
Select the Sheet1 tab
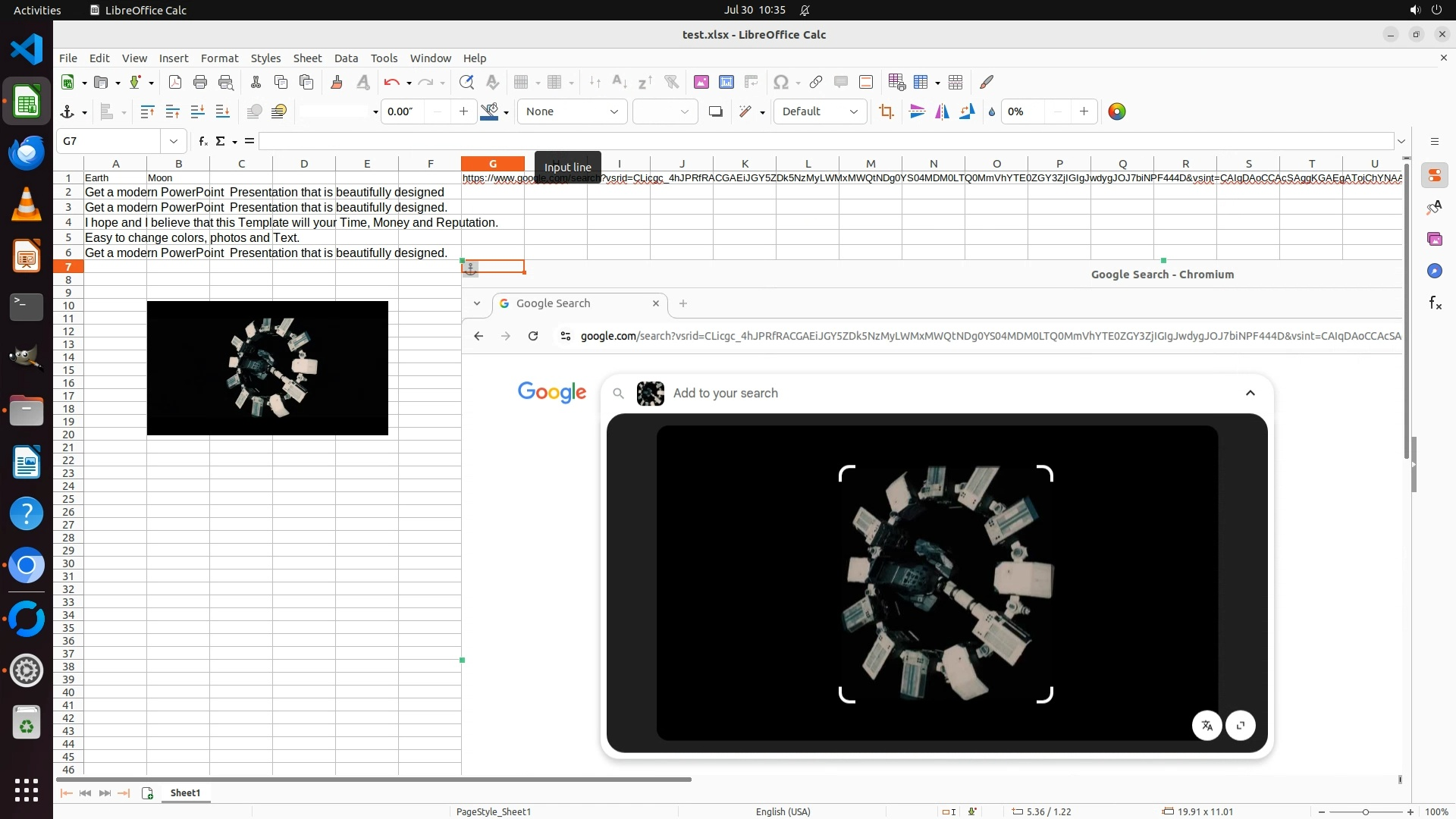(x=185, y=793)
